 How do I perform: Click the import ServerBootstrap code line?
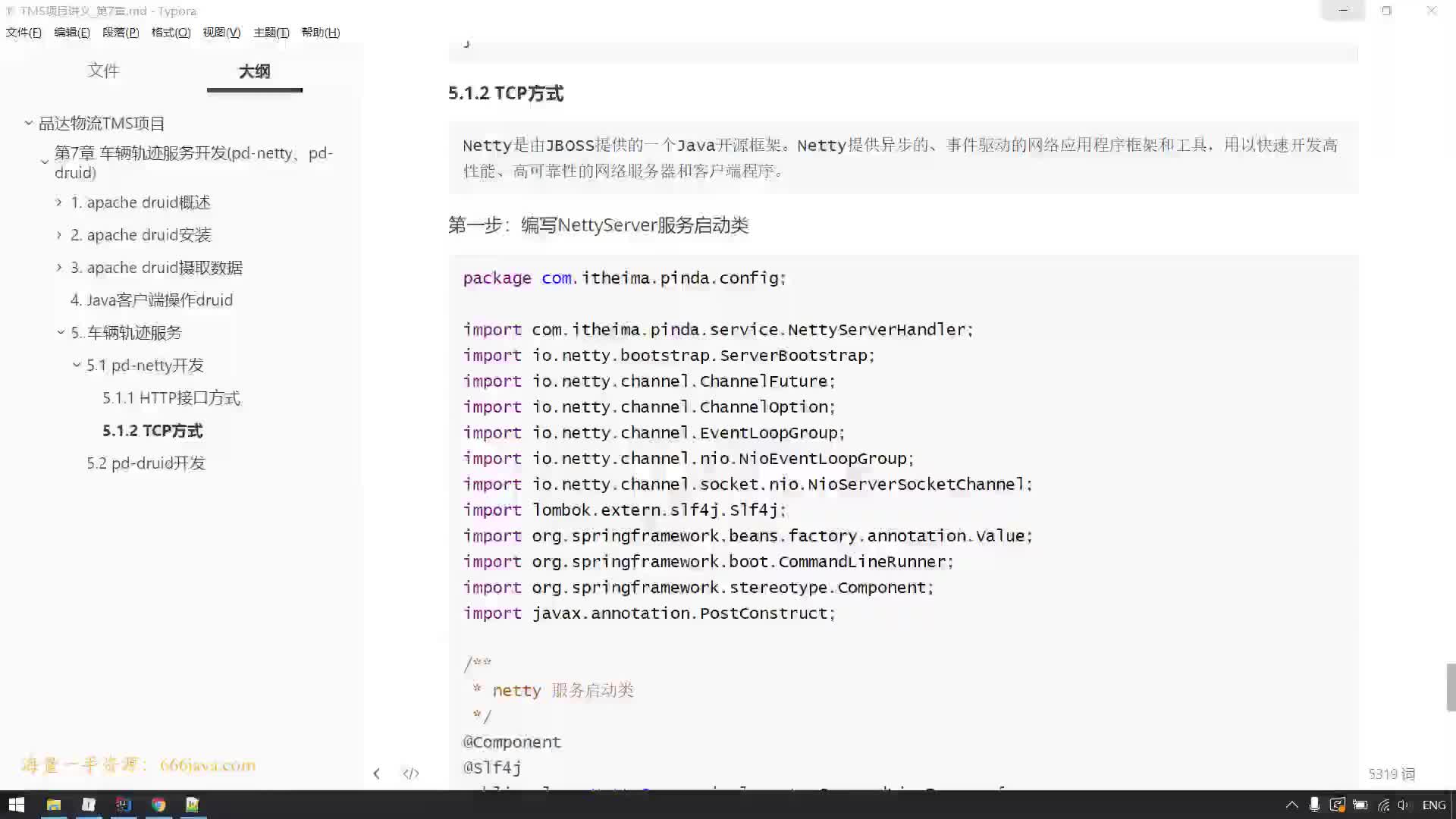(669, 356)
